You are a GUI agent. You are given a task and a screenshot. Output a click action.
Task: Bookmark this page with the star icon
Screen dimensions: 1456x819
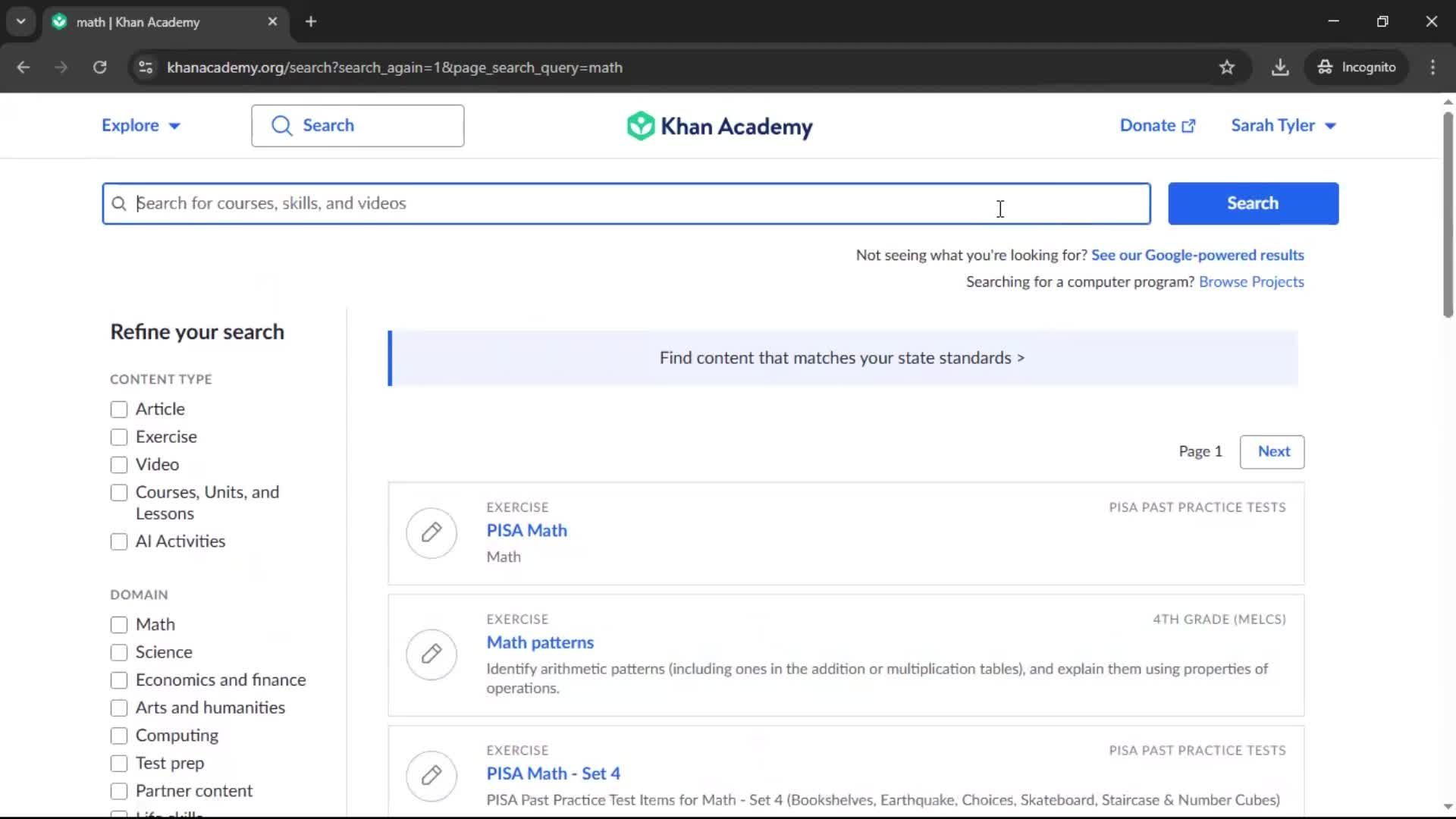[x=1227, y=67]
